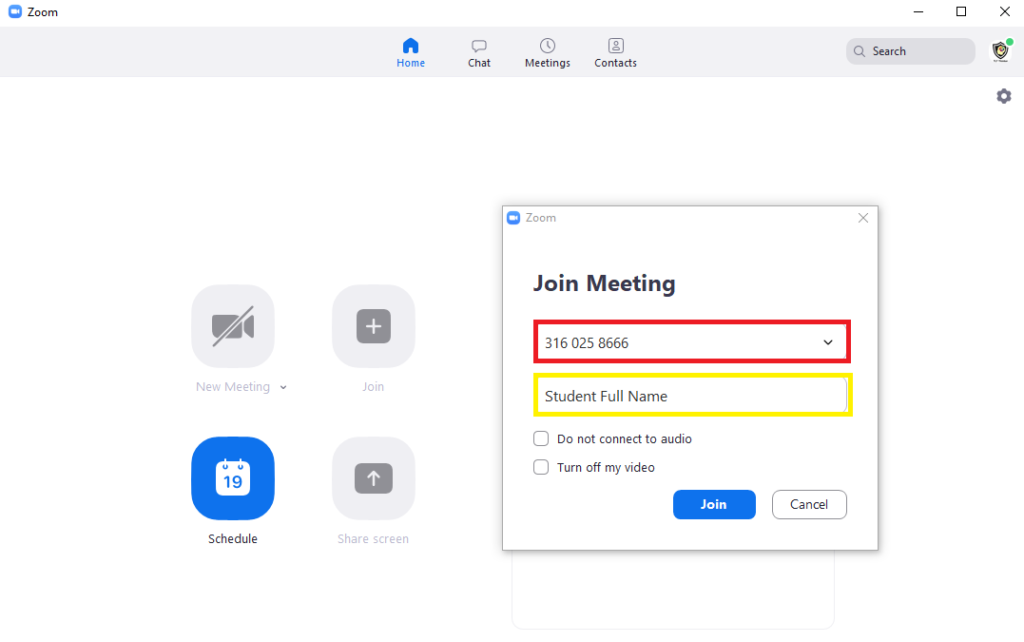Click the Join plus icon
The image size is (1024, 642).
point(373,326)
